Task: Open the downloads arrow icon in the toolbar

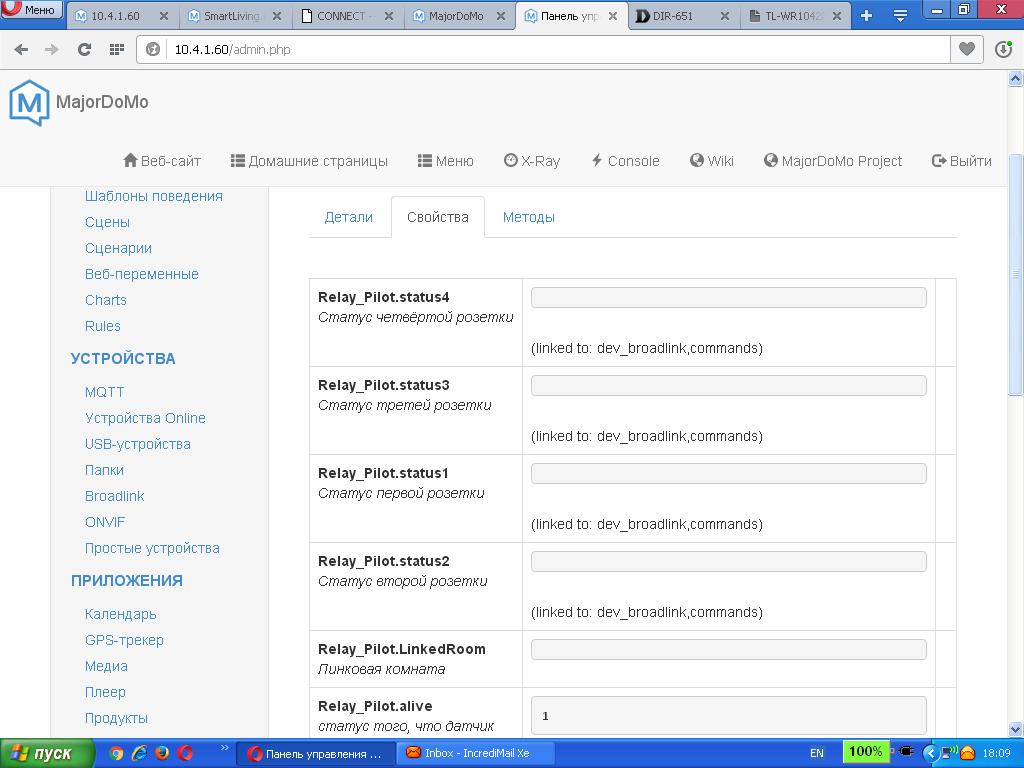Action: click(x=1003, y=49)
